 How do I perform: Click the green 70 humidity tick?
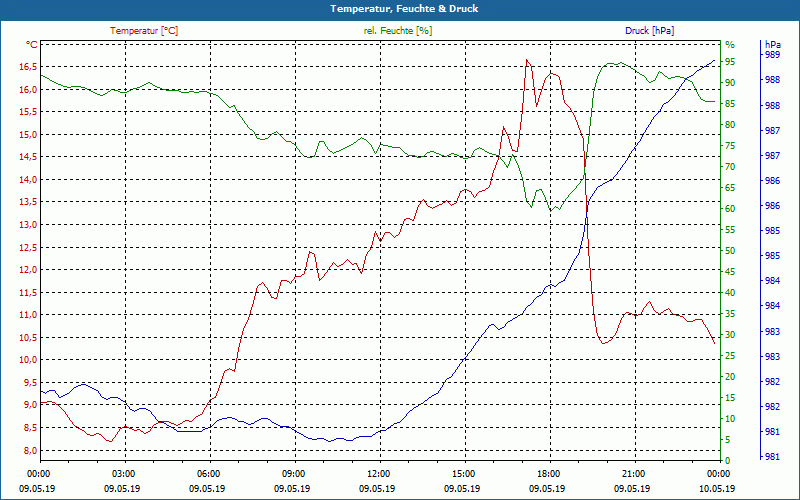[x=730, y=167]
